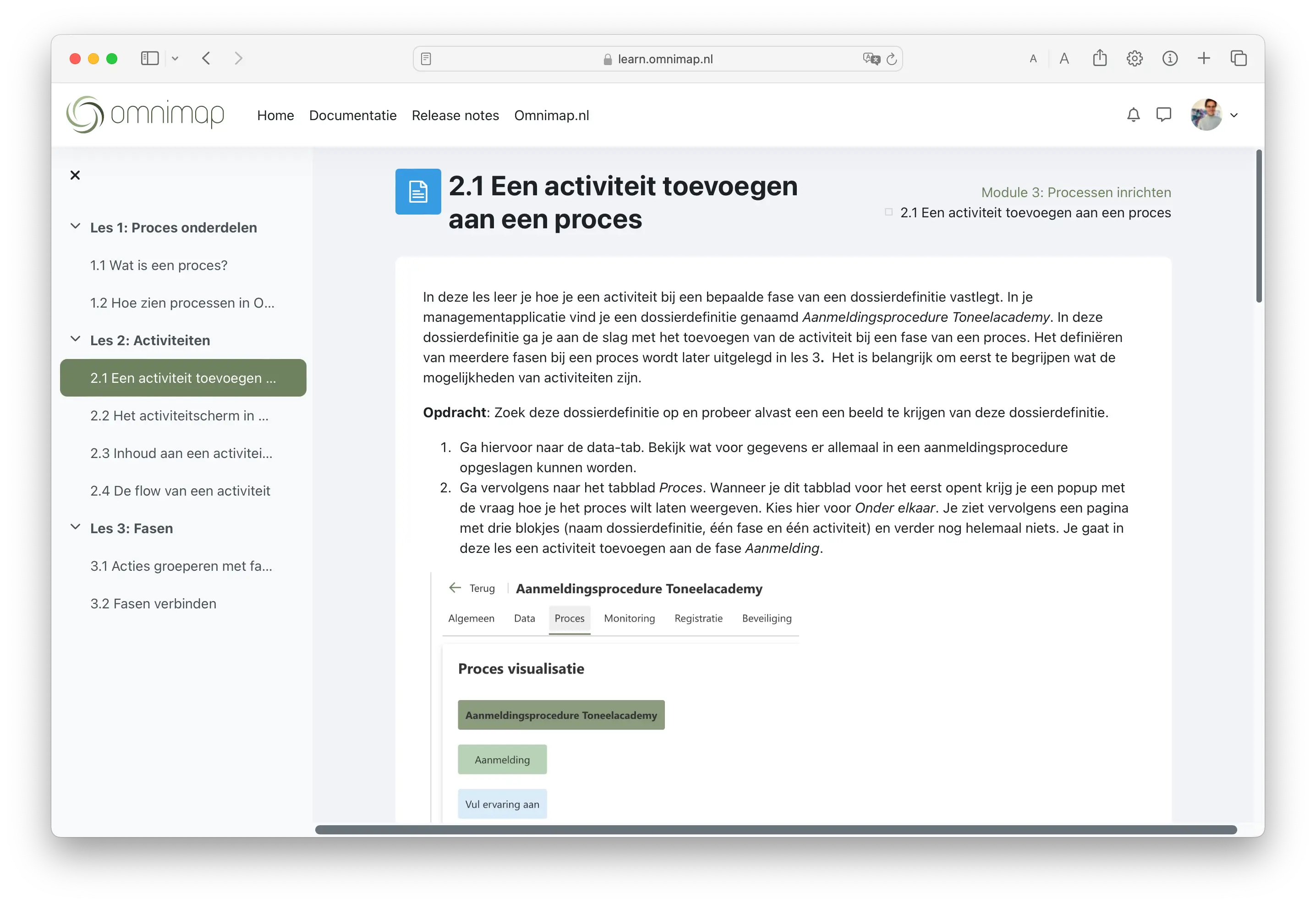Open Les 3: Fasen heading
This screenshot has width=1316, height=905.
[132, 529]
